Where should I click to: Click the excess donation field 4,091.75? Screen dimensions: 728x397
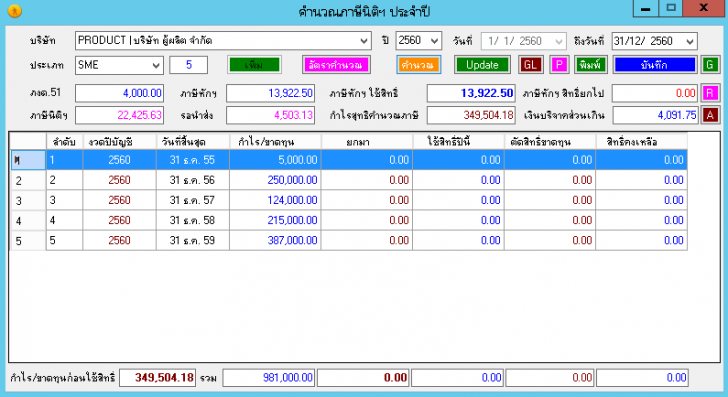click(x=655, y=115)
